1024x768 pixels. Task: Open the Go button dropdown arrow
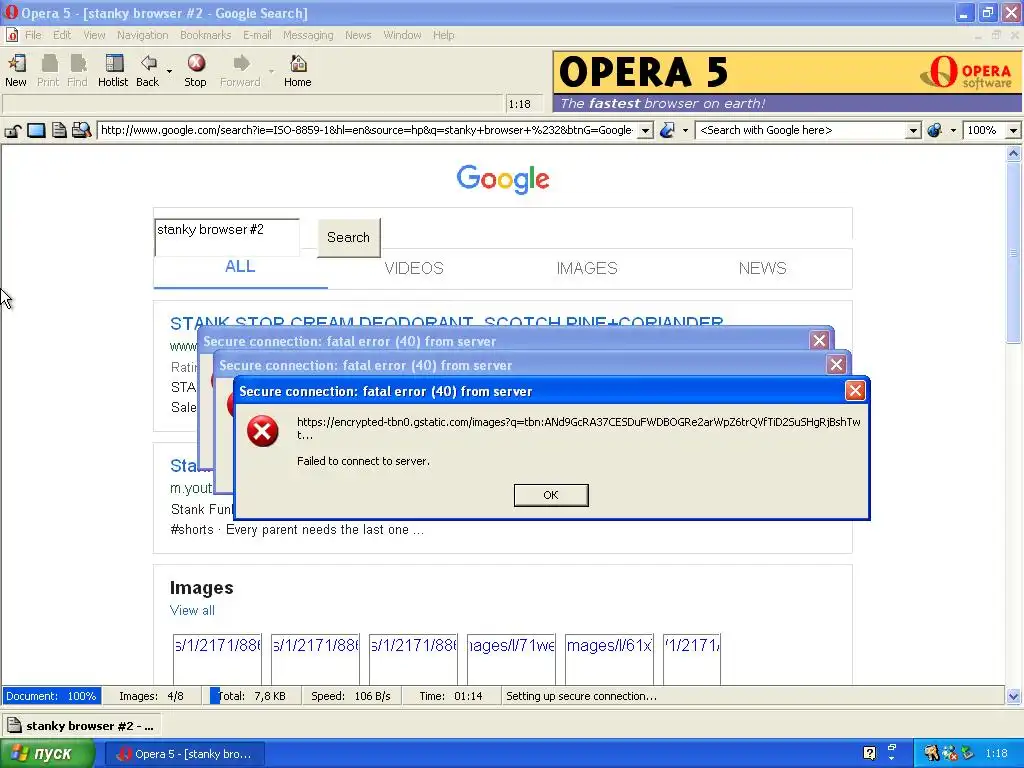[685, 131]
